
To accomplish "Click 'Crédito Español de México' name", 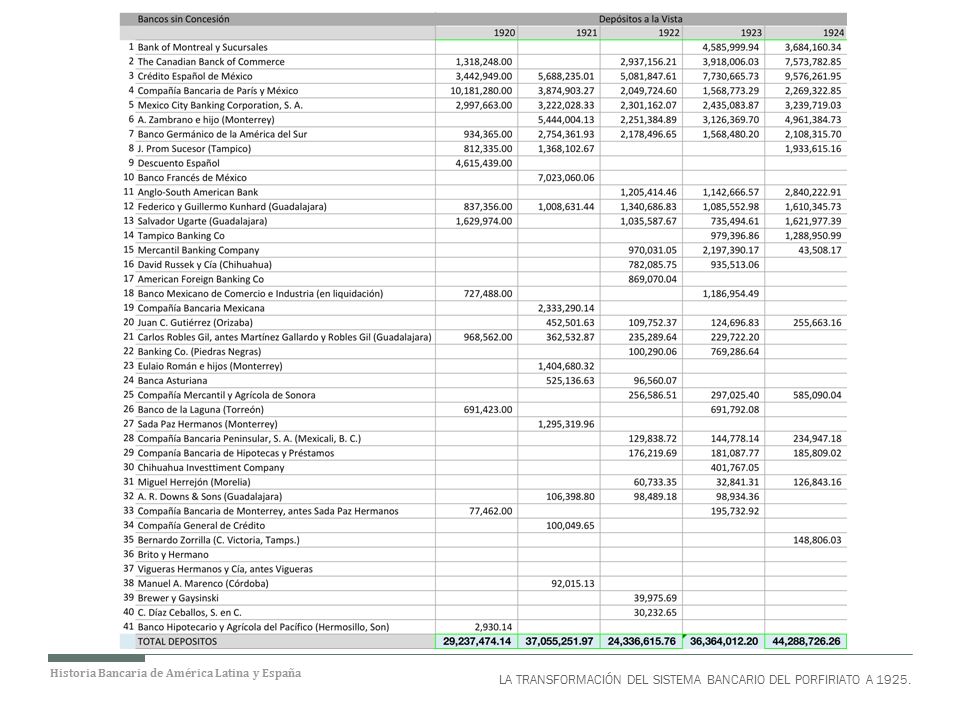I will click(195, 77).
